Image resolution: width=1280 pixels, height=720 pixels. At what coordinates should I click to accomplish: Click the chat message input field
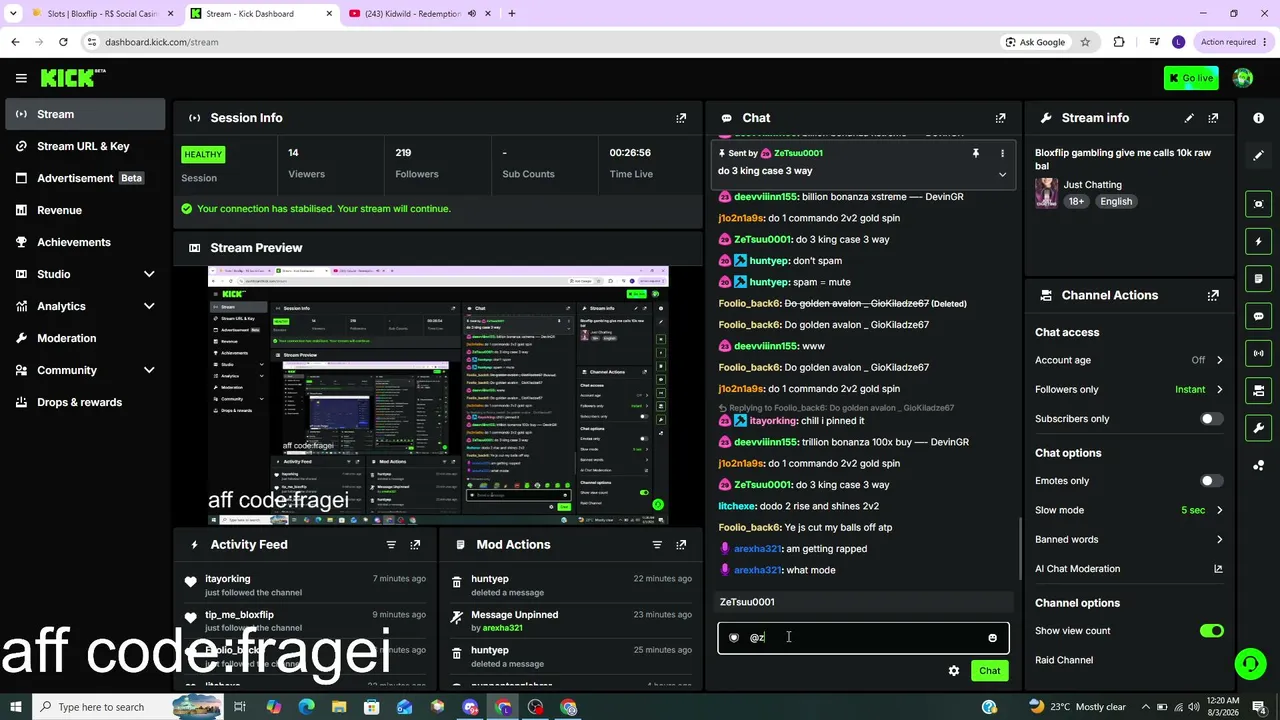(x=863, y=638)
